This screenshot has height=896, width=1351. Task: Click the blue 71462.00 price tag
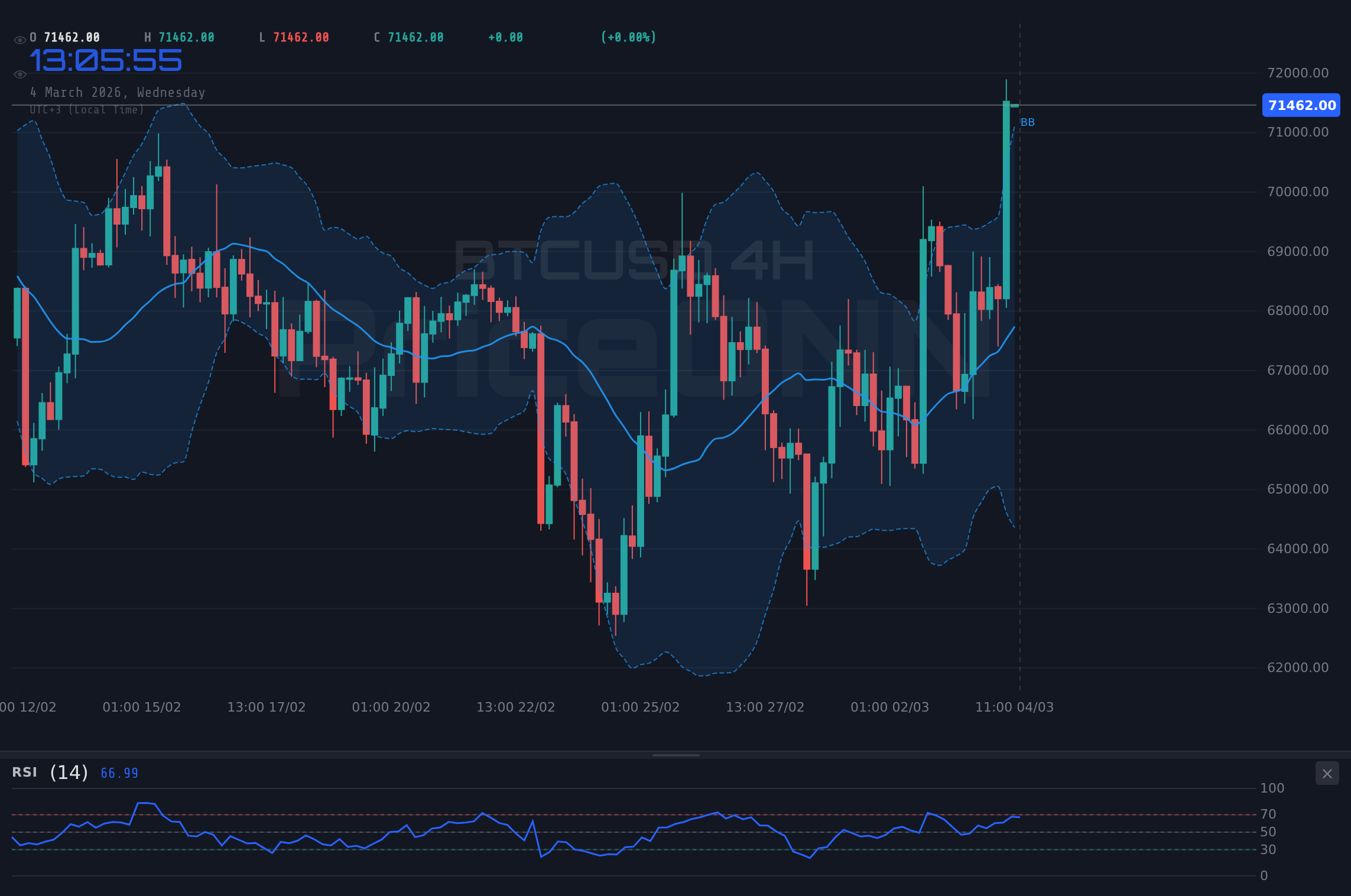1300,105
